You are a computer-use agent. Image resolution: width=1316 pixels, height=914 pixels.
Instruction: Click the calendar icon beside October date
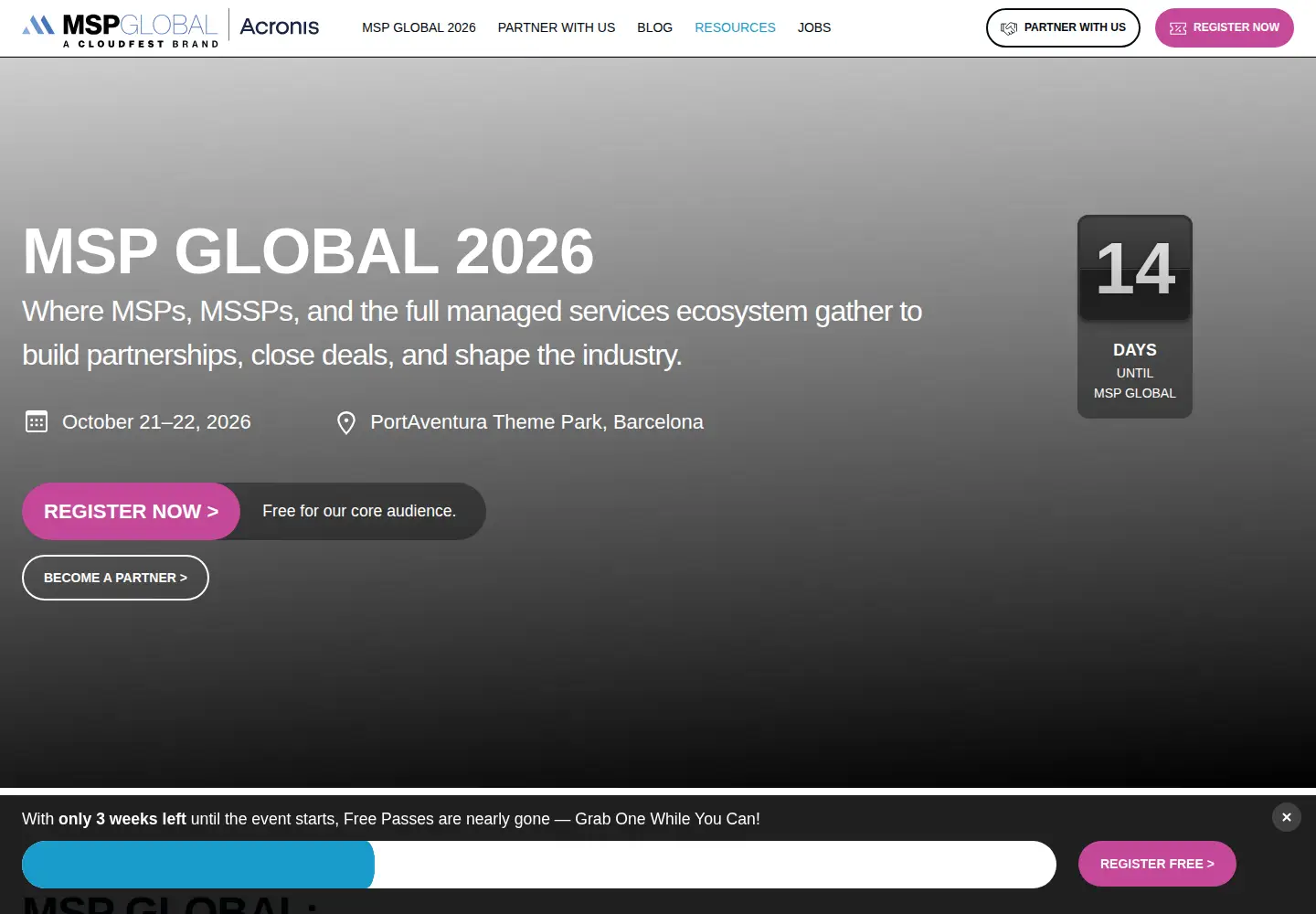tap(37, 421)
